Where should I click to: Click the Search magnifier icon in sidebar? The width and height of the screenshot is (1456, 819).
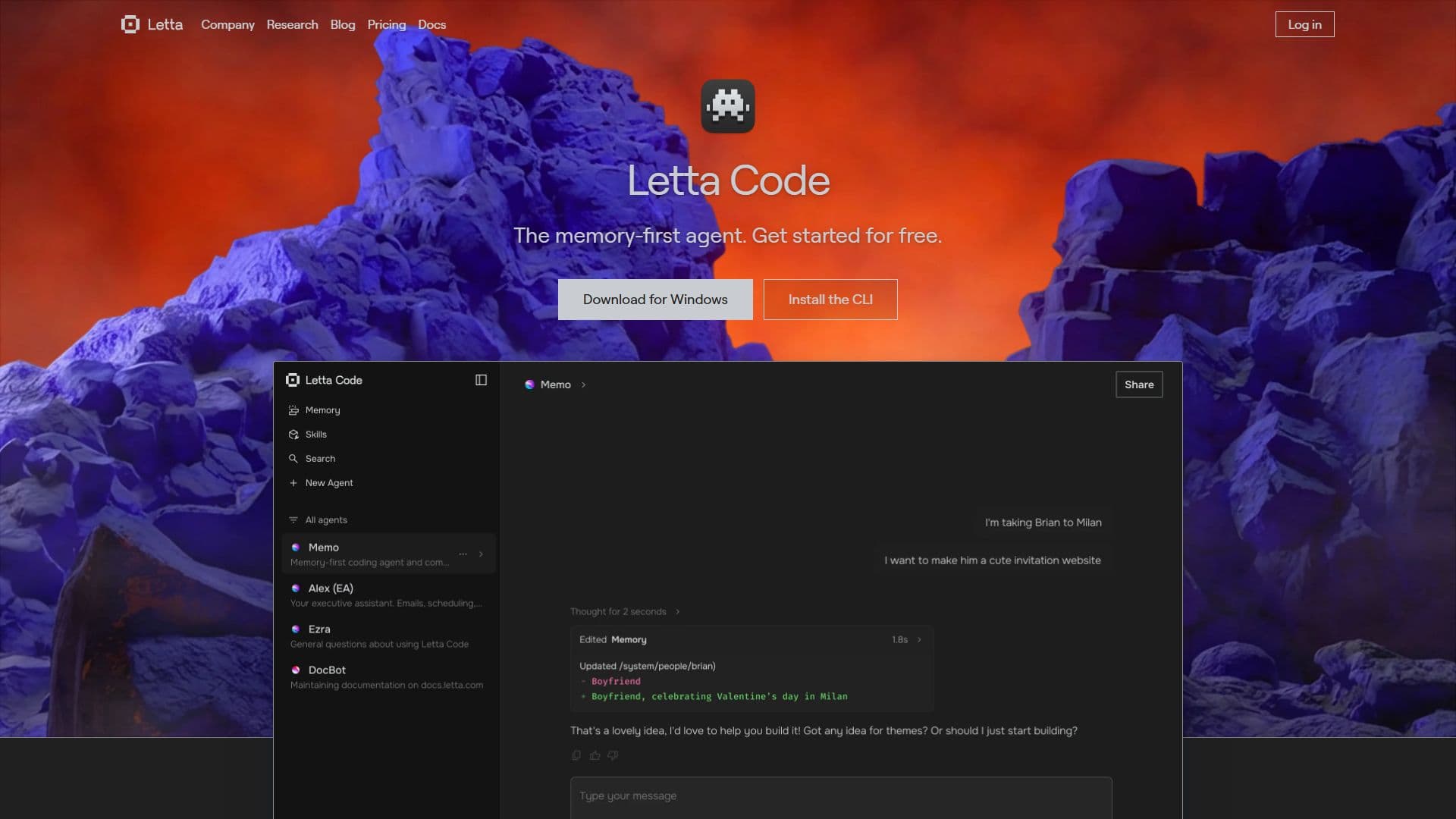pos(293,459)
